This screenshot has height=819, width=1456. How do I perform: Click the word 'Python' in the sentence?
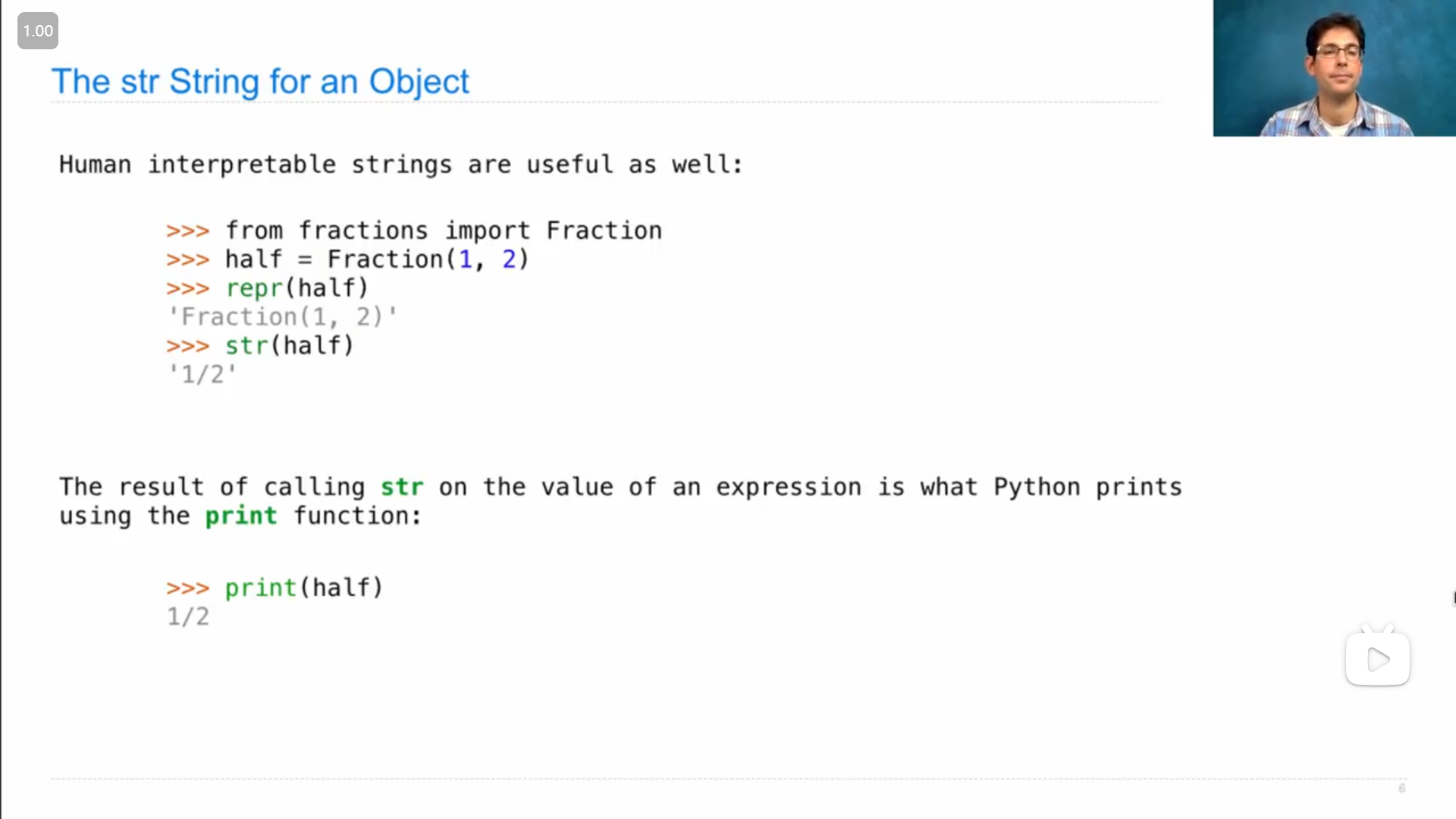(x=1036, y=487)
